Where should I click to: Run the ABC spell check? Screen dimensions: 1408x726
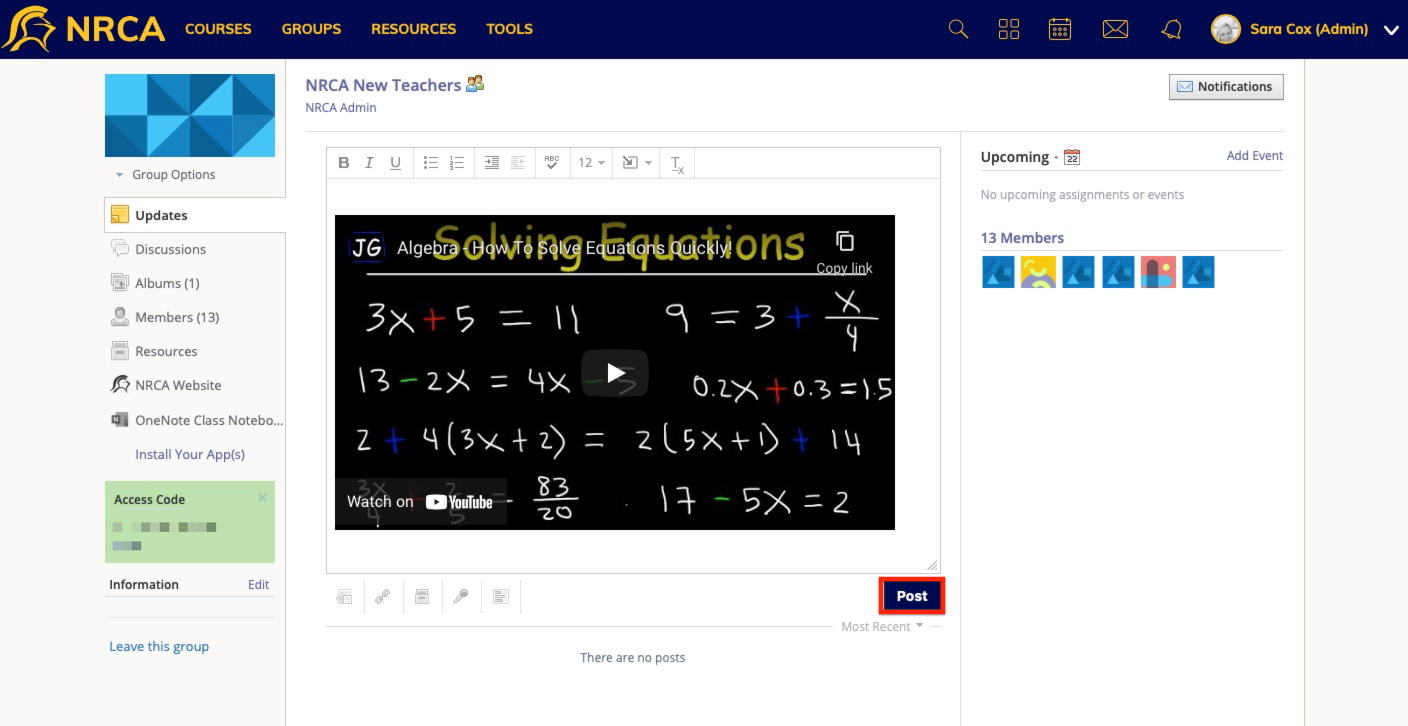(x=551, y=163)
